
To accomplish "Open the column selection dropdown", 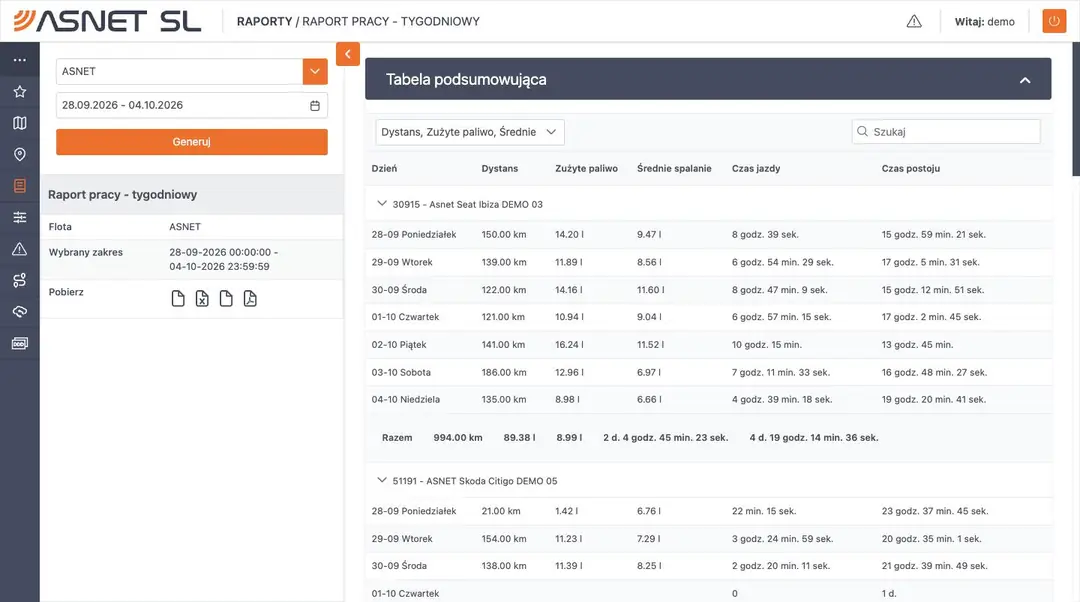I will click(470, 132).
